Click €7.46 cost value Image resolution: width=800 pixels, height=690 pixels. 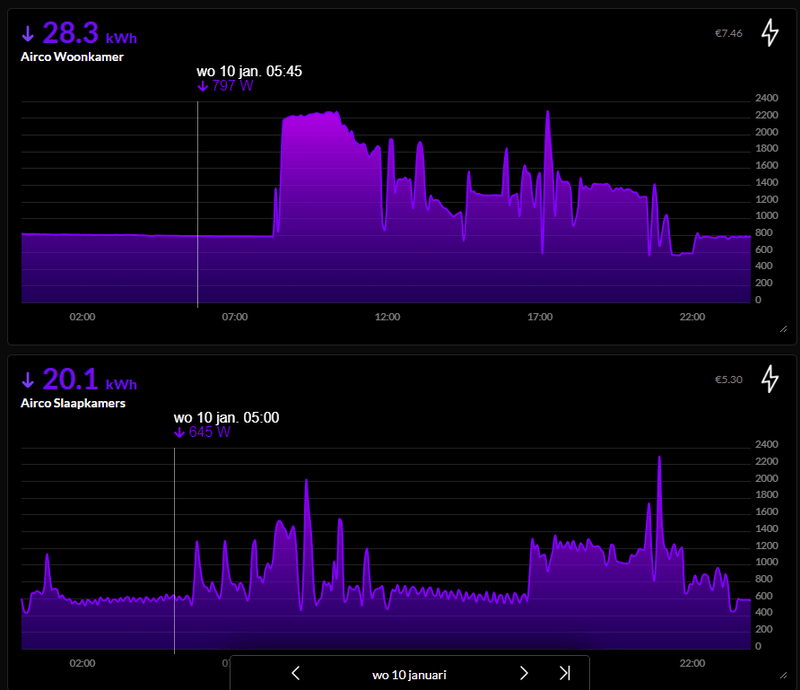[729, 33]
